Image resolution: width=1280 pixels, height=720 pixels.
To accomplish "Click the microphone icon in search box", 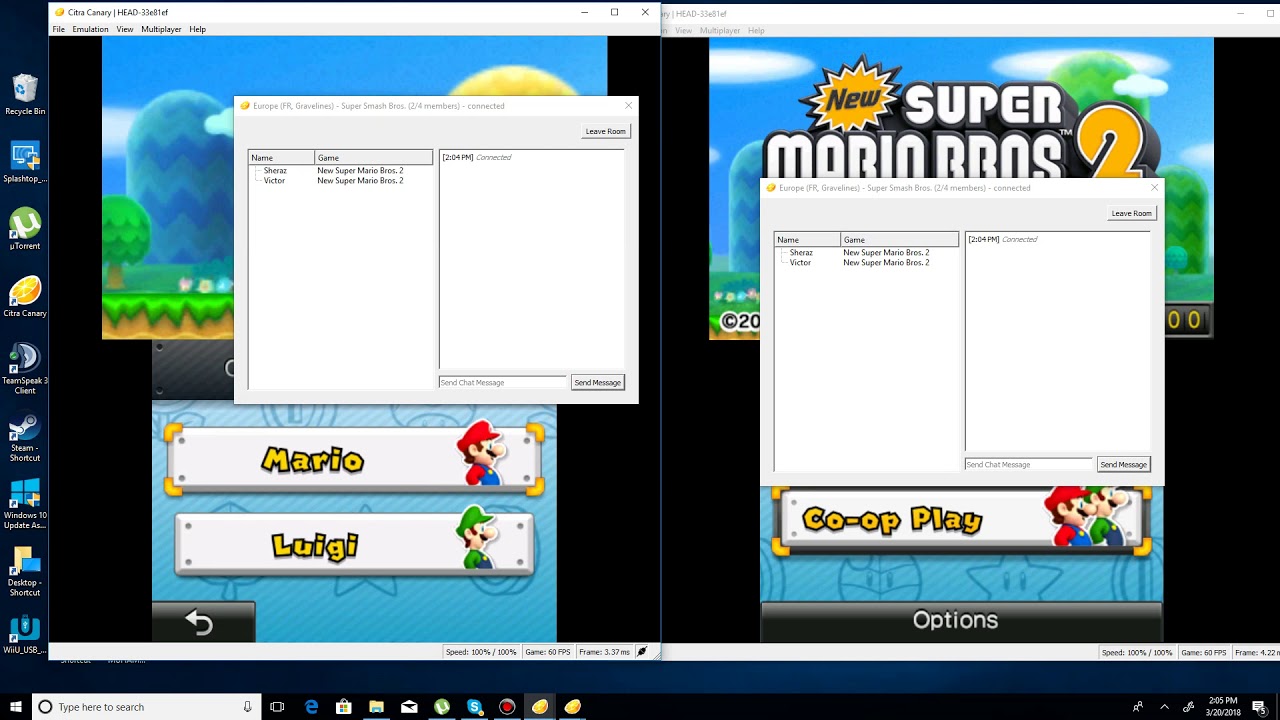I will pyautogui.click(x=248, y=707).
